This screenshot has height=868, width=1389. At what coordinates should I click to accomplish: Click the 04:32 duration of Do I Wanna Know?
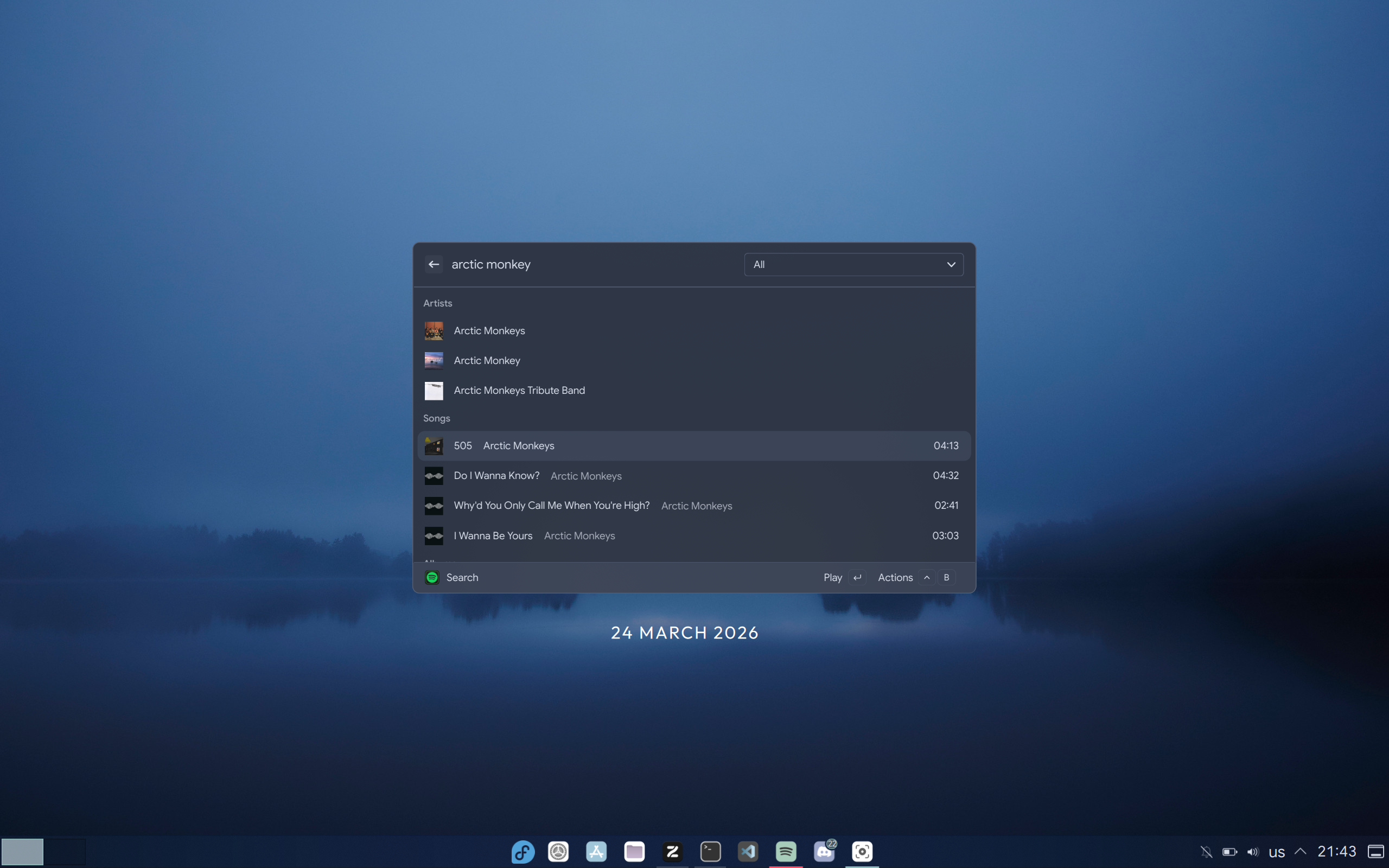945,475
